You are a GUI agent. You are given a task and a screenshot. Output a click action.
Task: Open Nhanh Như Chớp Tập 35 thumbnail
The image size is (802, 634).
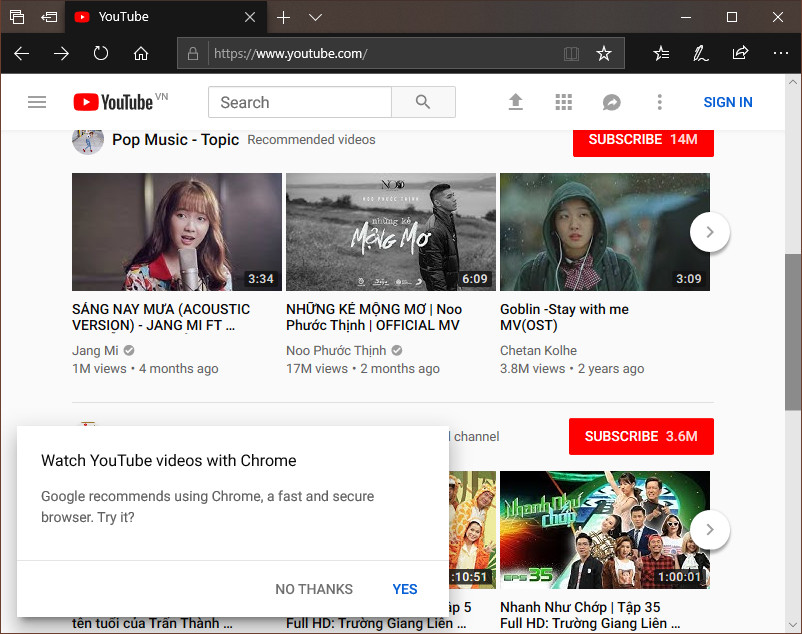click(x=605, y=530)
